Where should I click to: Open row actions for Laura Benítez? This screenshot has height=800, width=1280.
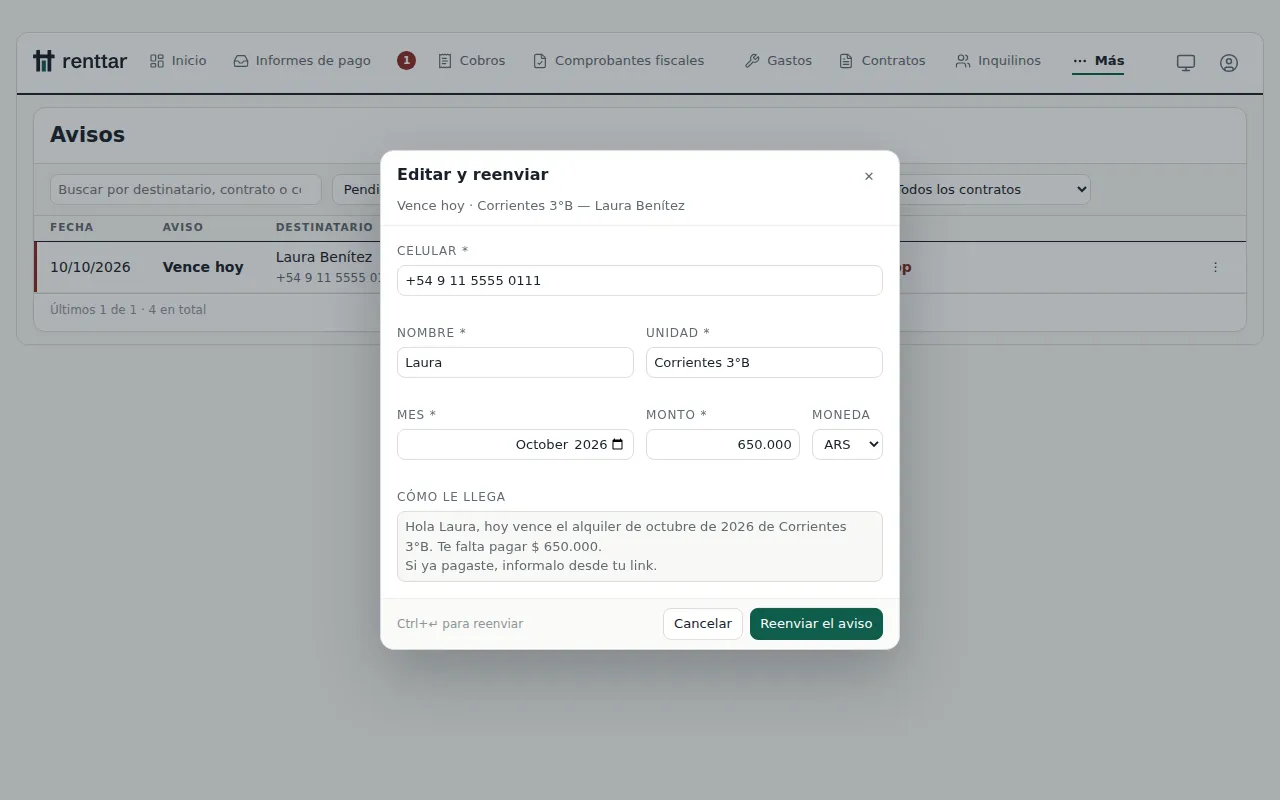click(x=1215, y=267)
